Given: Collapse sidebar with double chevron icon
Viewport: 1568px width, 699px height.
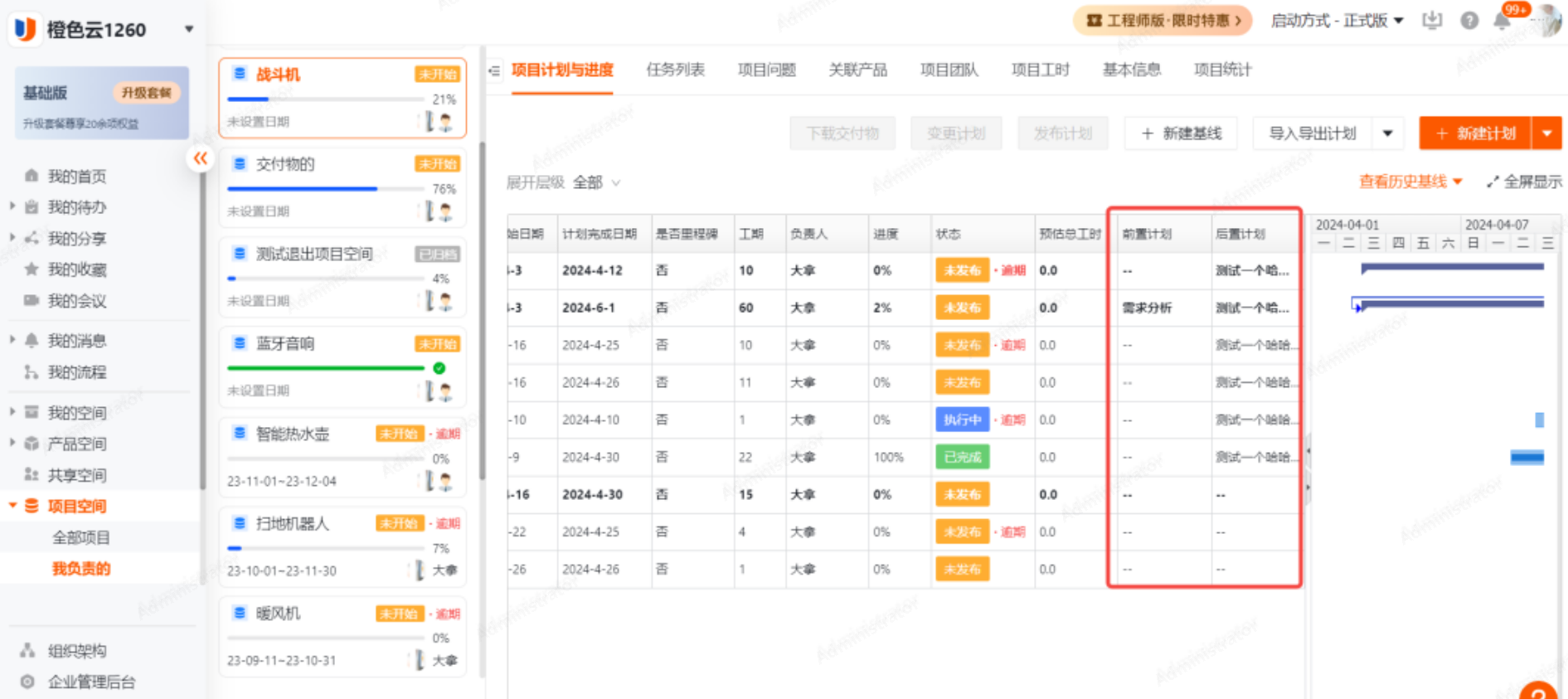Looking at the screenshot, I should (x=200, y=158).
